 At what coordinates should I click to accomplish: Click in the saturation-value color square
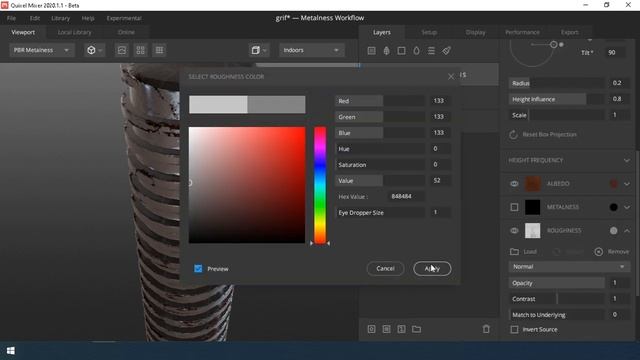[247, 185]
